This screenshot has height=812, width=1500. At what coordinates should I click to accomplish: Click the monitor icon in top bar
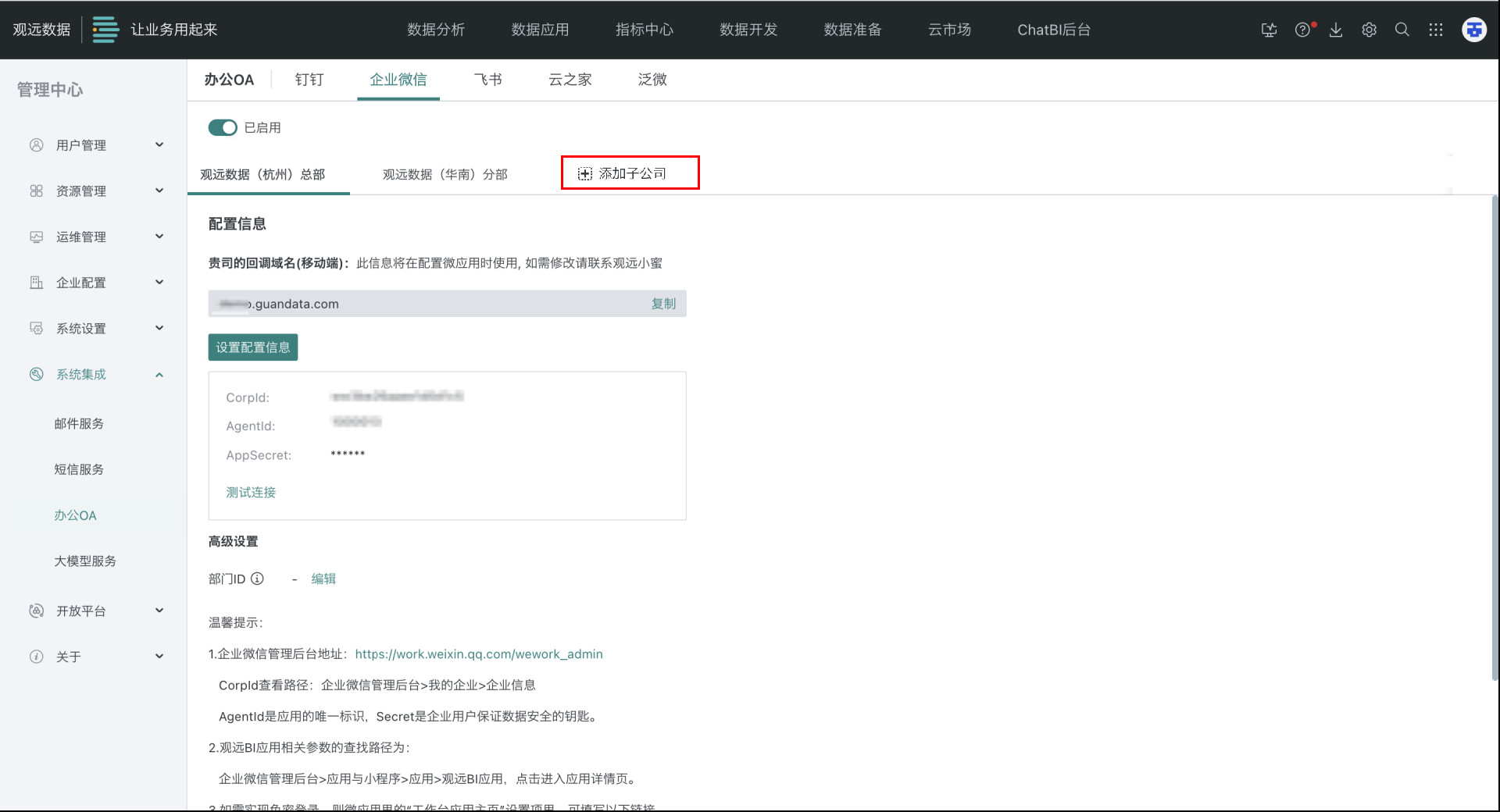click(1269, 30)
